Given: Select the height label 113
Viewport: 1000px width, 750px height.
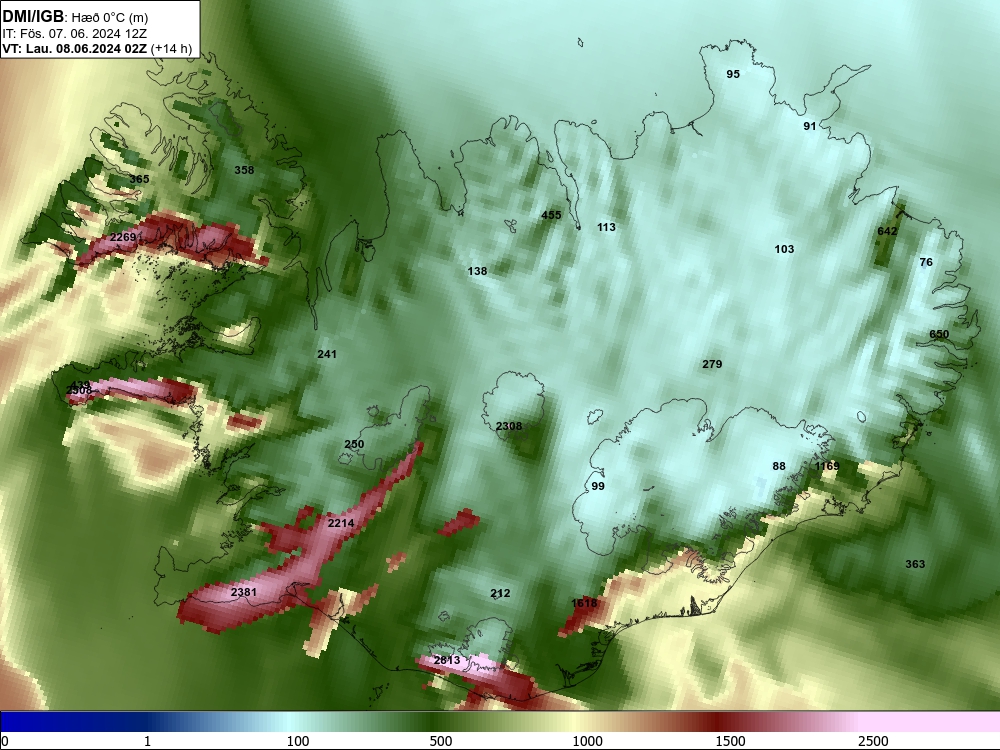Looking at the screenshot, I should 606,227.
